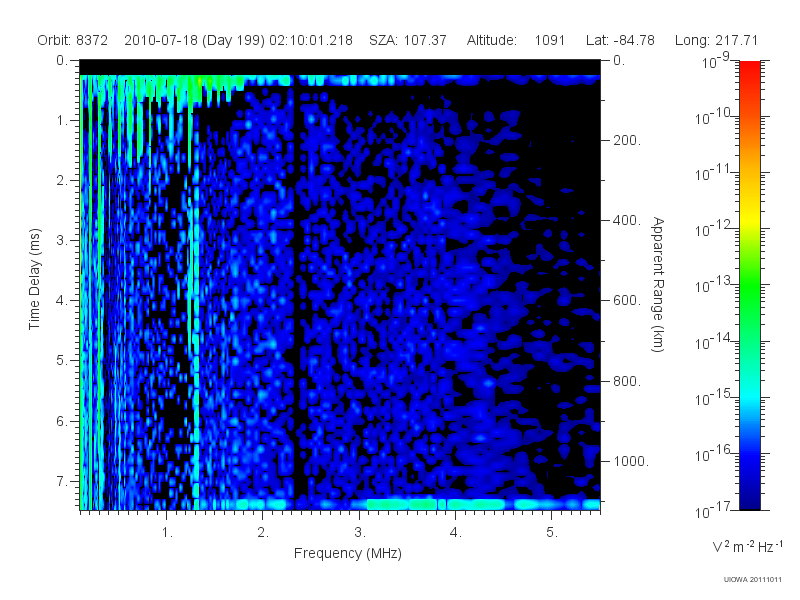Screen dimensions: 800x600
Task: Click the color scale bar legend
Action: pos(749,285)
